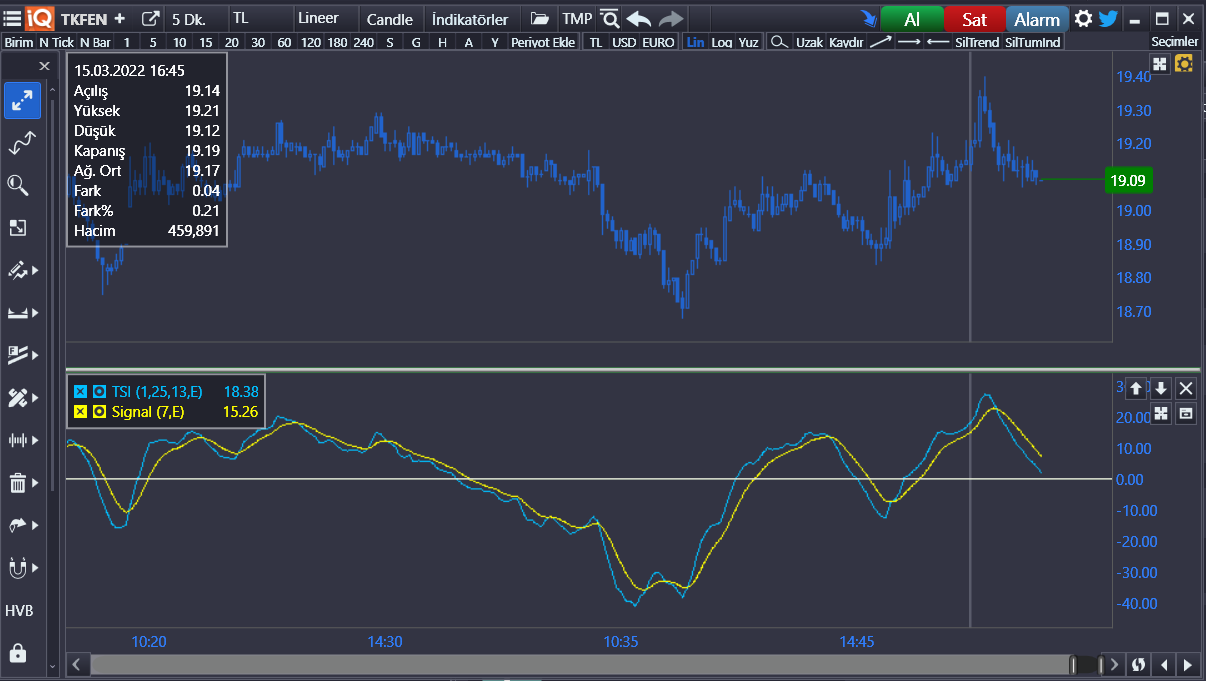Set currency to EURO
This screenshot has width=1206, height=681.
point(658,42)
